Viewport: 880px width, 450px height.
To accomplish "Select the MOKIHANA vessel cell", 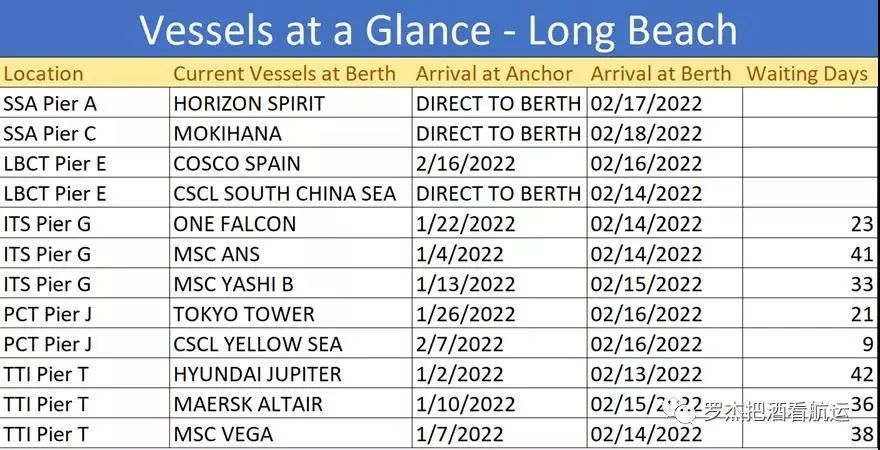I will point(228,134).
